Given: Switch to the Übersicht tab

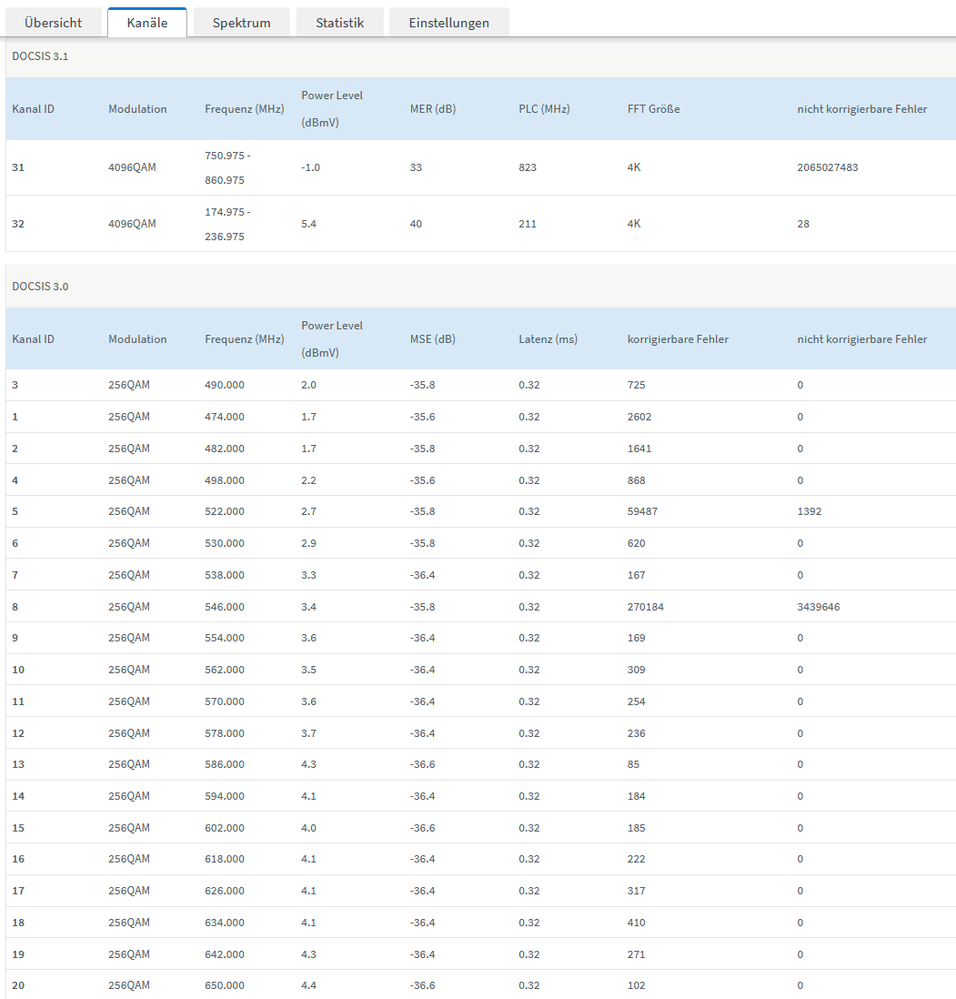Looking at the screenshot, I should pyautogui.click(x=54, y=23).
